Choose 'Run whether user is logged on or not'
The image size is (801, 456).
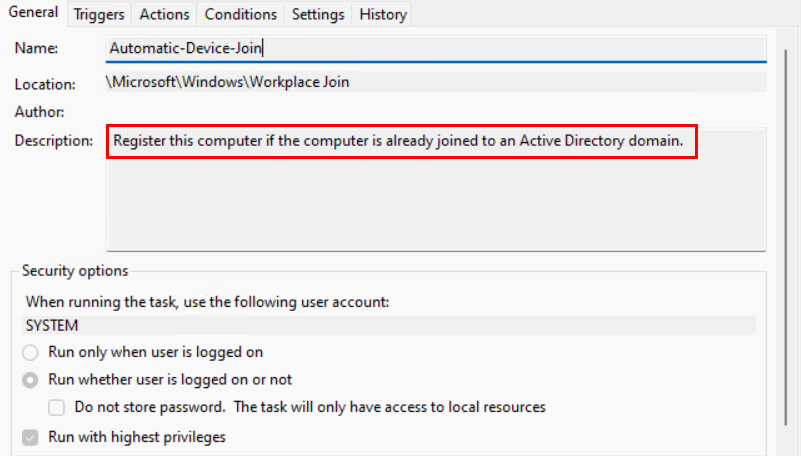(31, 380)
